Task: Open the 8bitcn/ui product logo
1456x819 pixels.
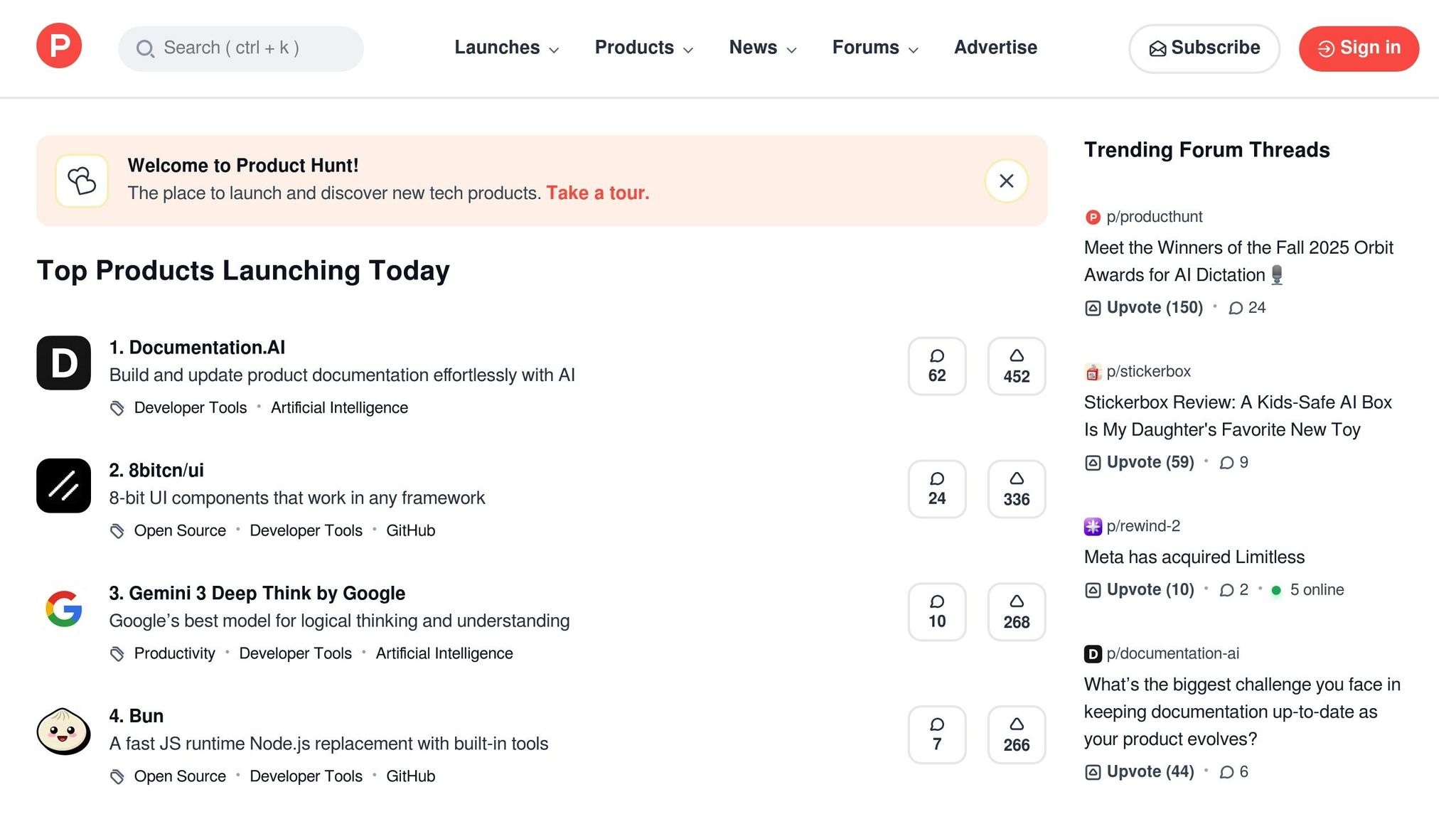Action: click(x=63, y=486)
